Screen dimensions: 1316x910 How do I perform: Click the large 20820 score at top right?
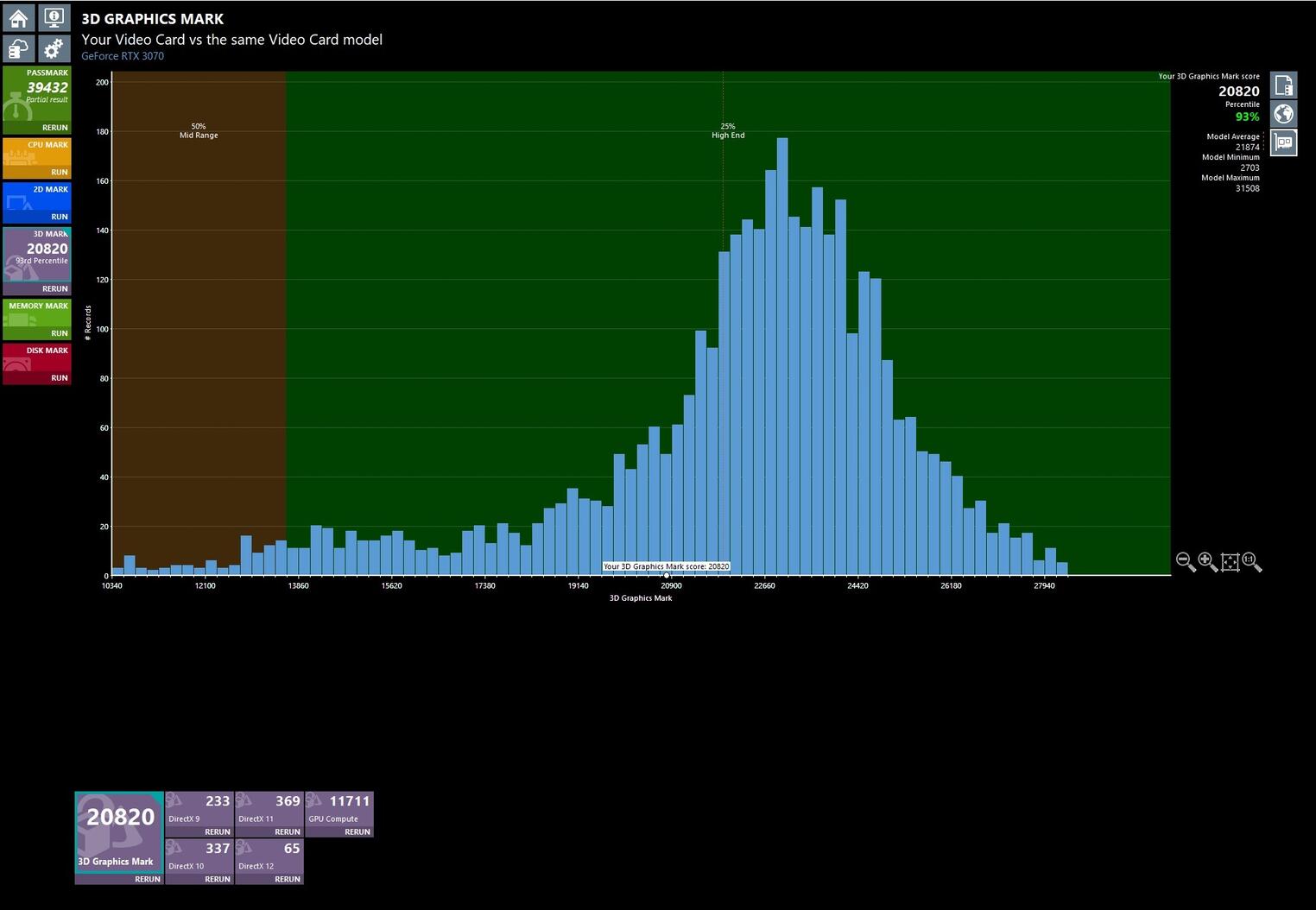click(1239, 92)
